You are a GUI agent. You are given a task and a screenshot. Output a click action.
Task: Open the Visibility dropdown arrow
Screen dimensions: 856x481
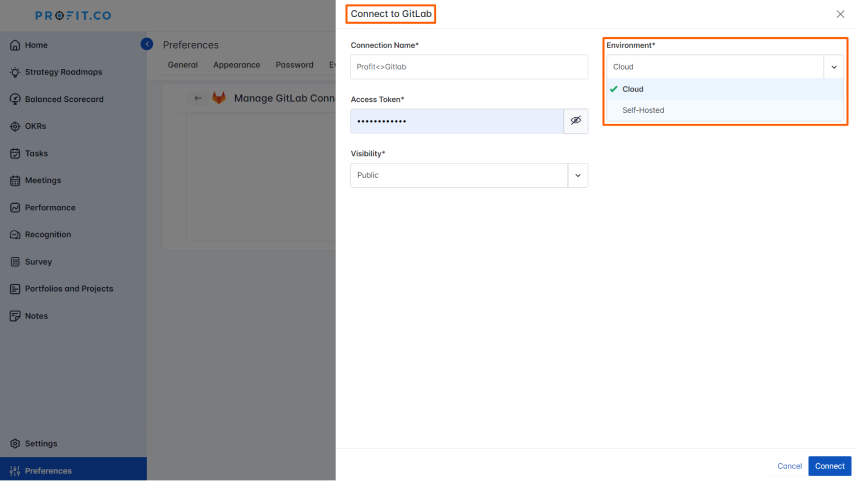click(578, 175)
